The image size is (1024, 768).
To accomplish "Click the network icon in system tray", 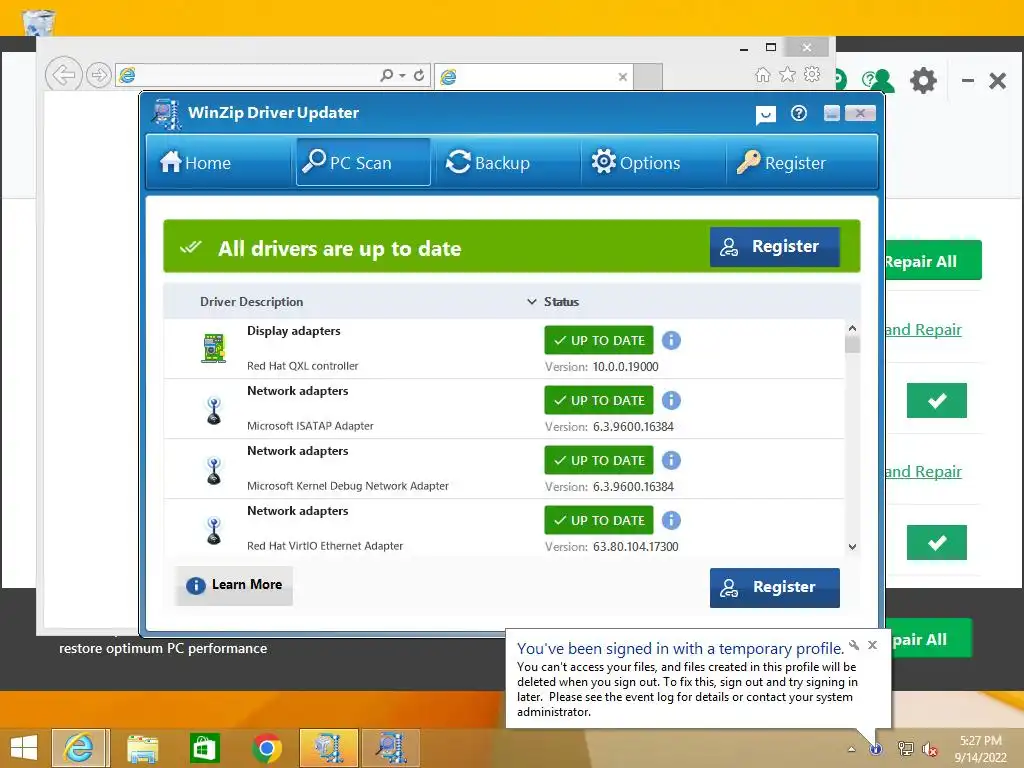I will point(906,749).
